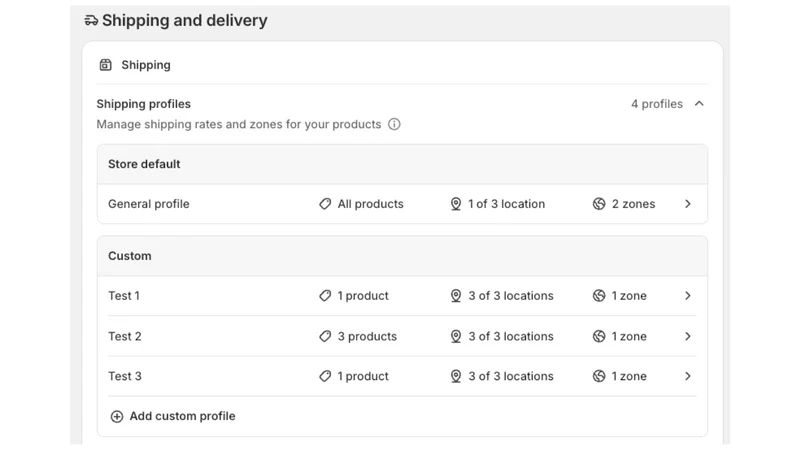
Task: Open Test 2 profile via its chevron
Action: pos(688,336)
